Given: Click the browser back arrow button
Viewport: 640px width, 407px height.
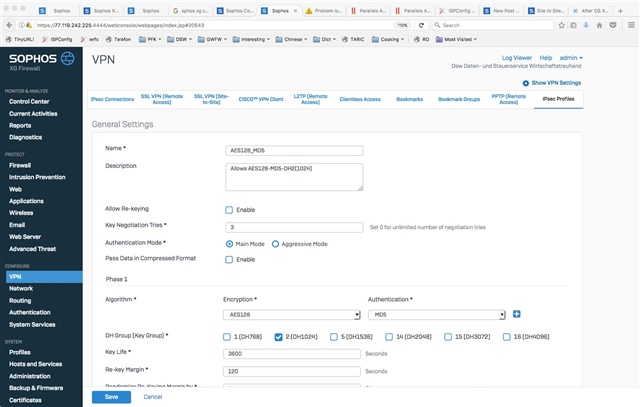Looking at the screenshot, I should coord(9,25).
